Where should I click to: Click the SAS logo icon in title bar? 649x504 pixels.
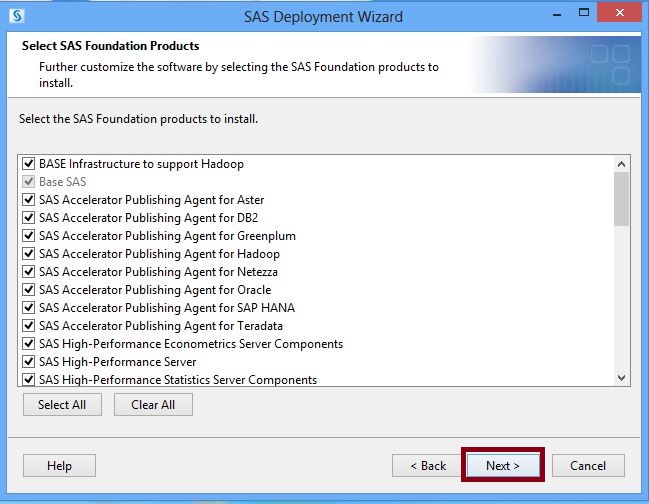[17, 16]
